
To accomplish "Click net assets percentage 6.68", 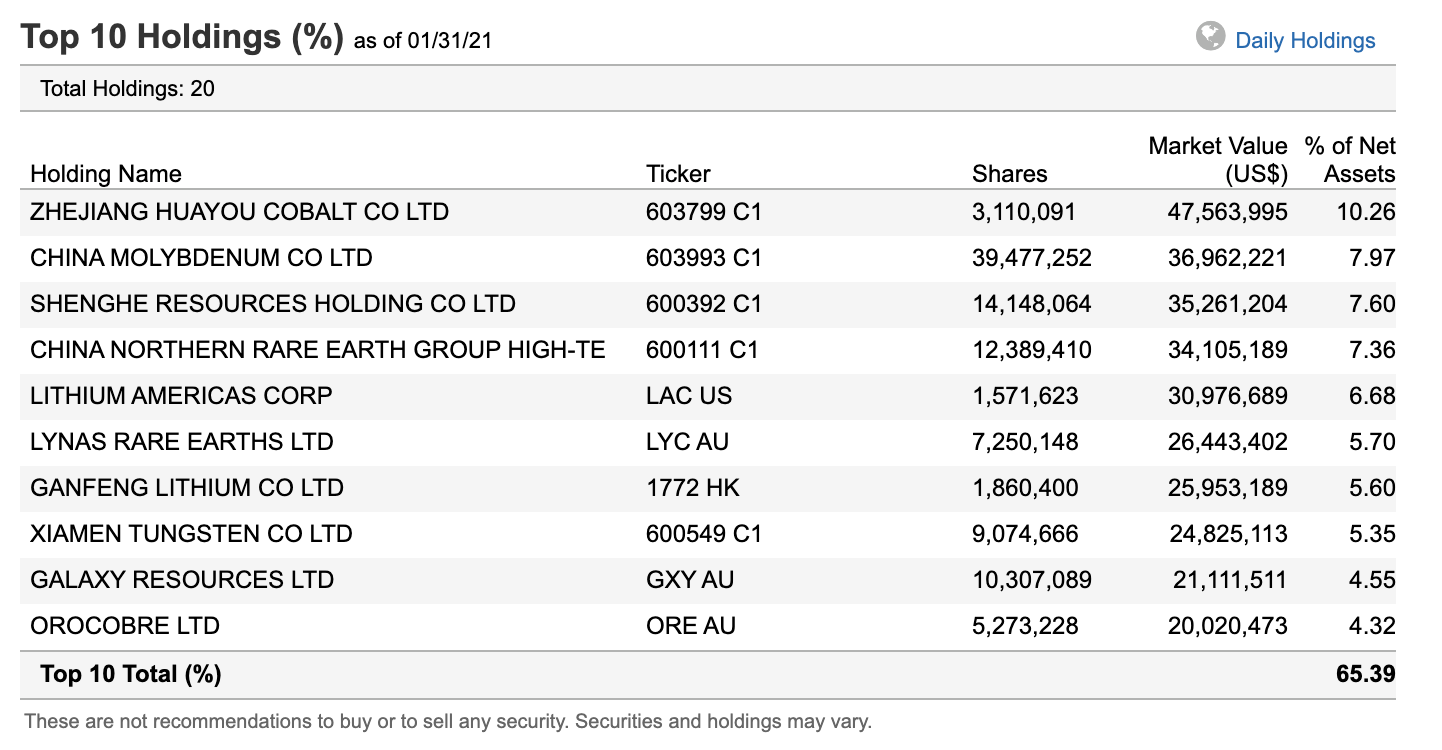I will point(1372,396).
